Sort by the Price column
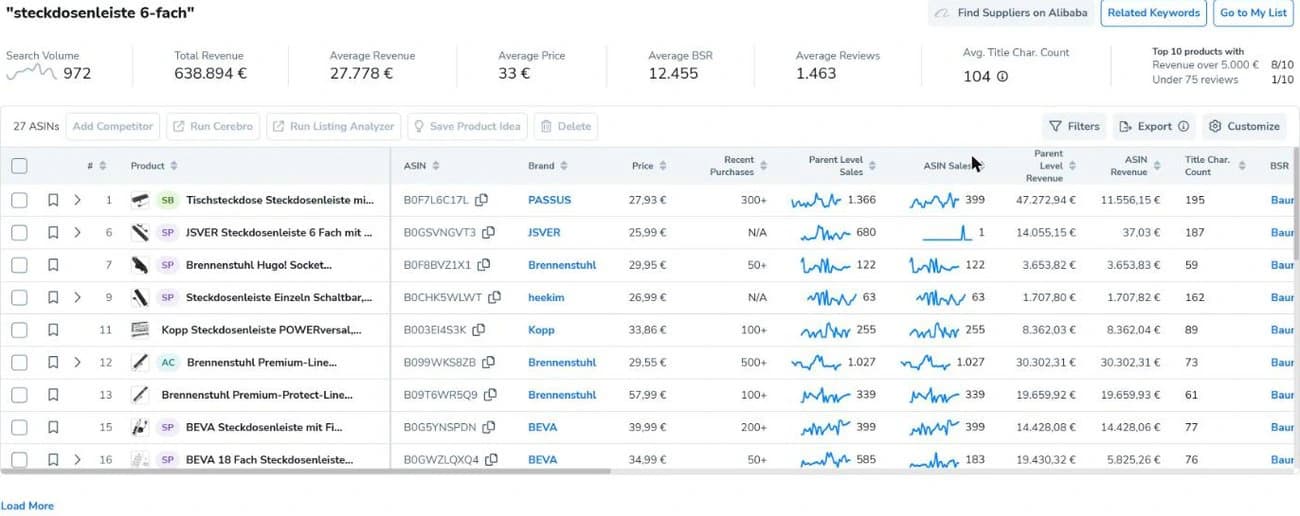Screen dimensions: 1300x516 (663, 166)
